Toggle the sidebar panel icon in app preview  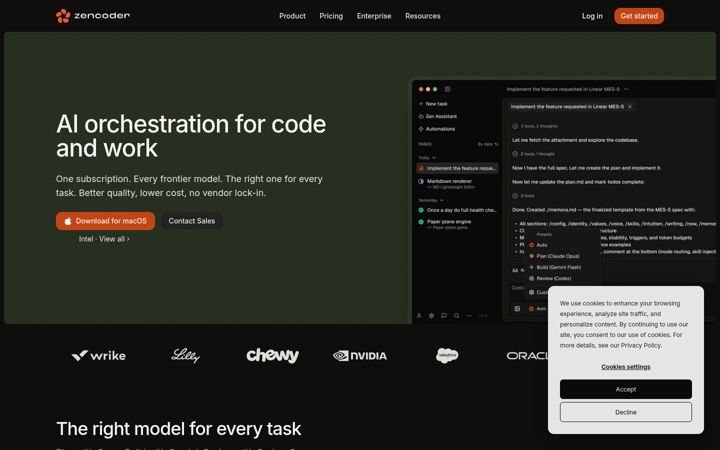(447, 89)
